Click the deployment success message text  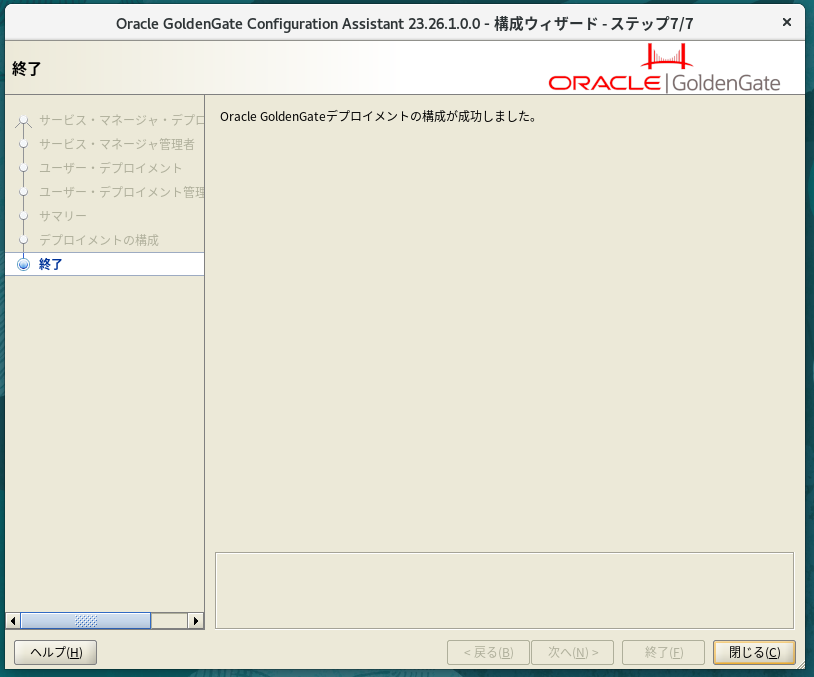(378, 116)
